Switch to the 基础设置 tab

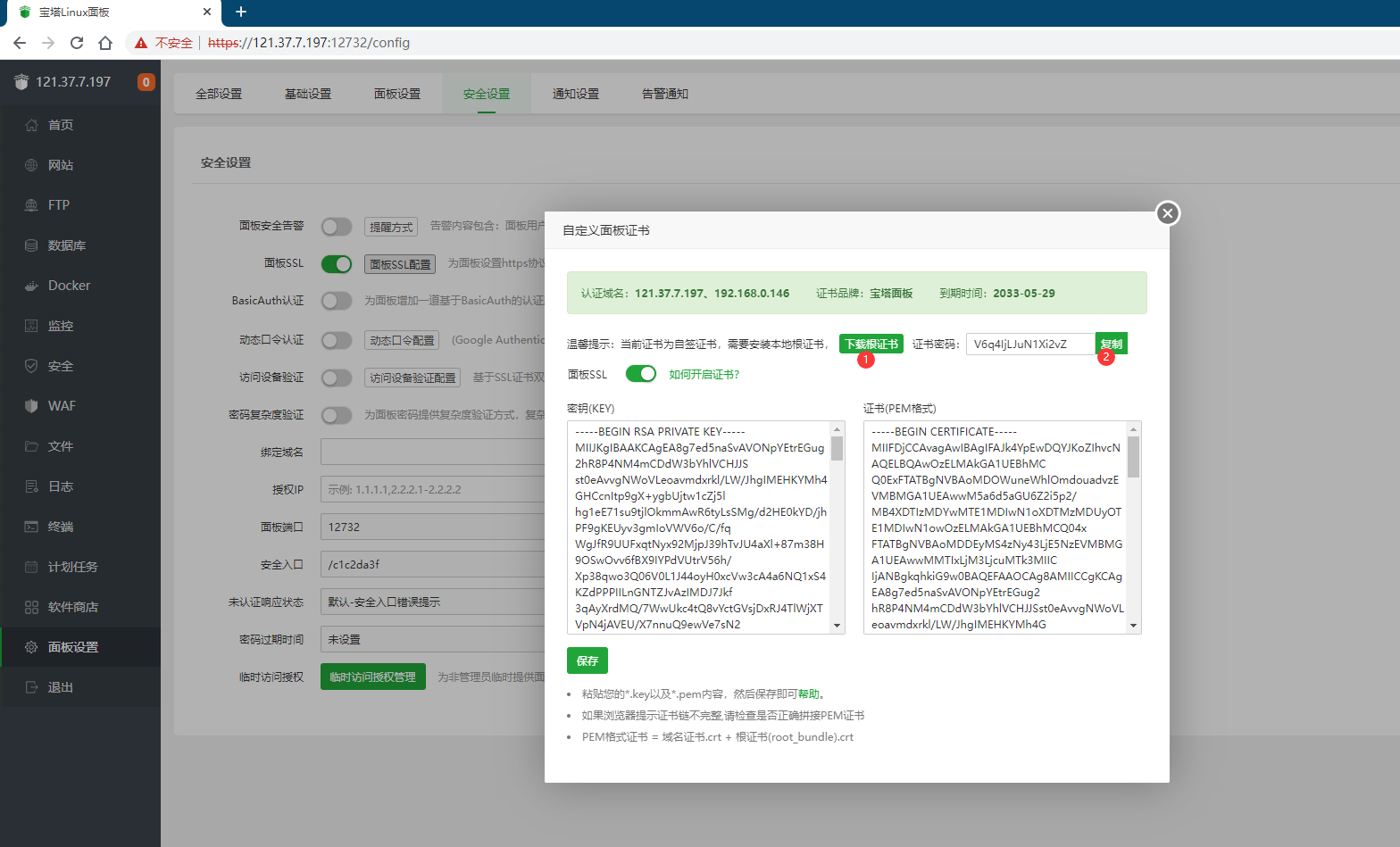(x=308, y=94)
